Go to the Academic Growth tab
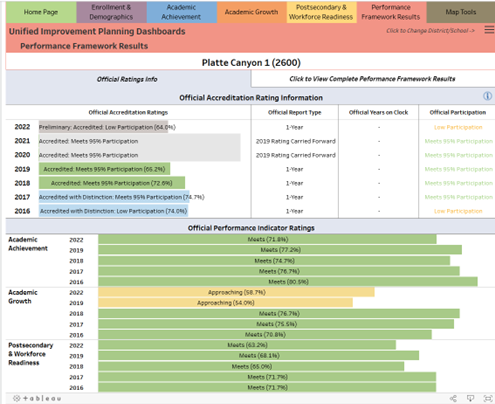Screen dimensions: 495x404 [252, 12]
